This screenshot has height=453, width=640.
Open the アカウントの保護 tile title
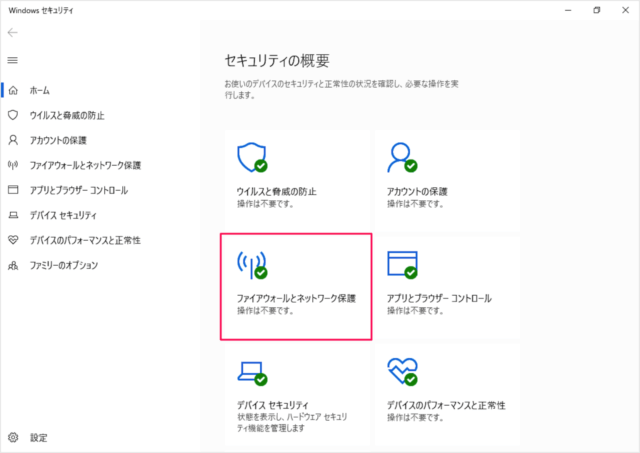[x=417, y=191]
